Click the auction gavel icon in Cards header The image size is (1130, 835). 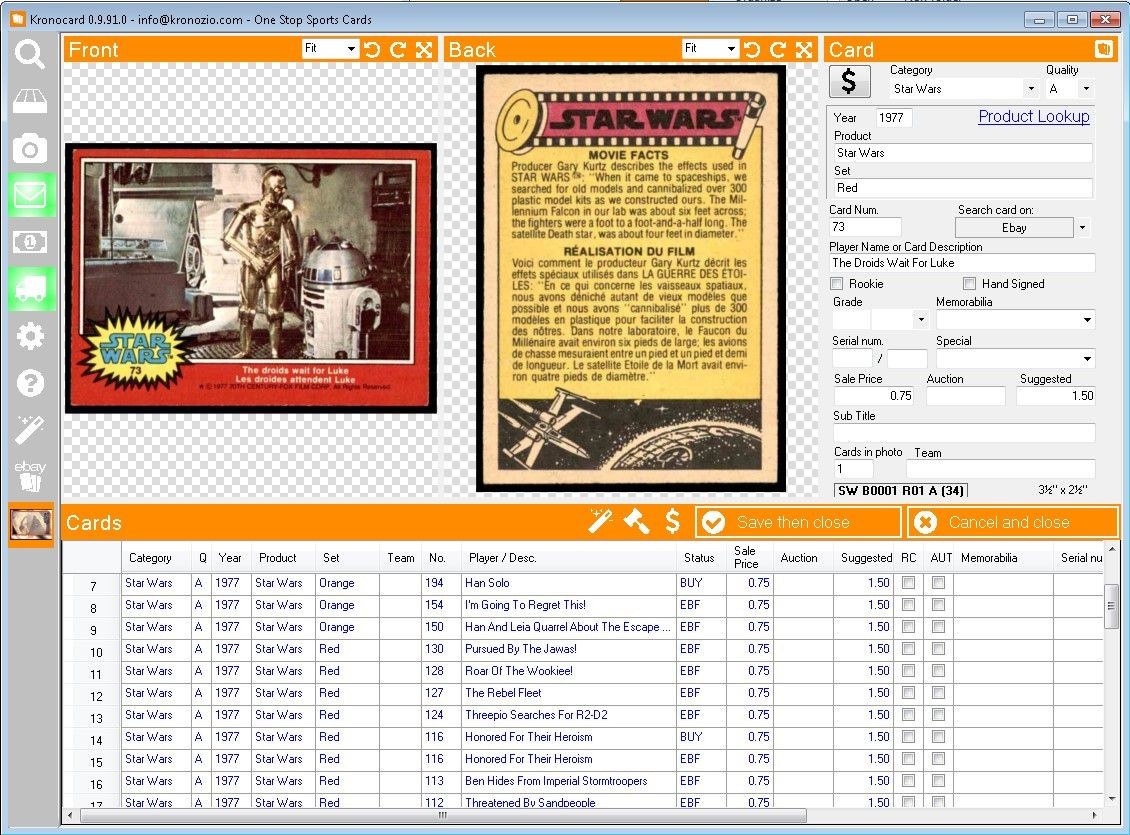636,521
